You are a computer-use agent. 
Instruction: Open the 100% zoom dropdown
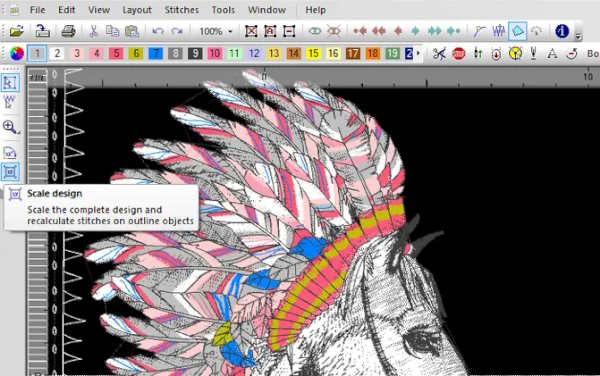tap(230, 31)
